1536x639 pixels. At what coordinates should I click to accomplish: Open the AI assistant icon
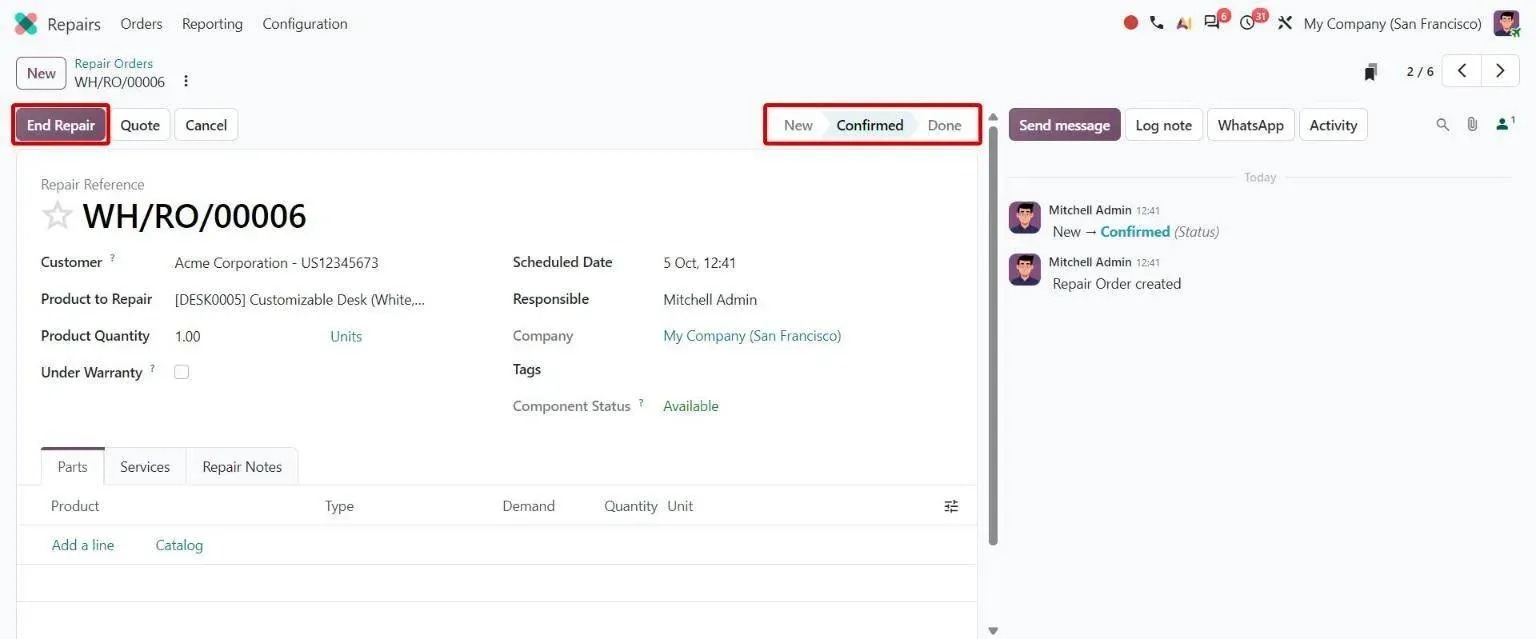[1184, 23]
